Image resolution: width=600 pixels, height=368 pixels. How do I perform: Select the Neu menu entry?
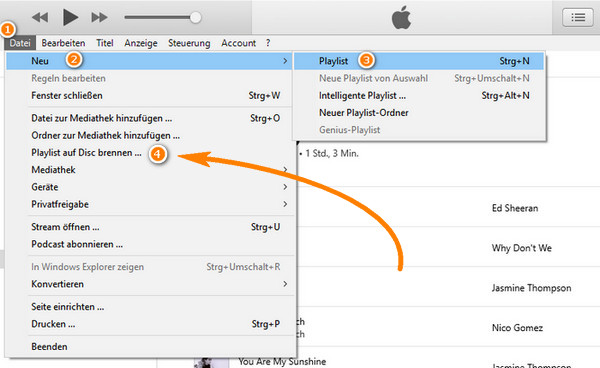pos(150,61)
